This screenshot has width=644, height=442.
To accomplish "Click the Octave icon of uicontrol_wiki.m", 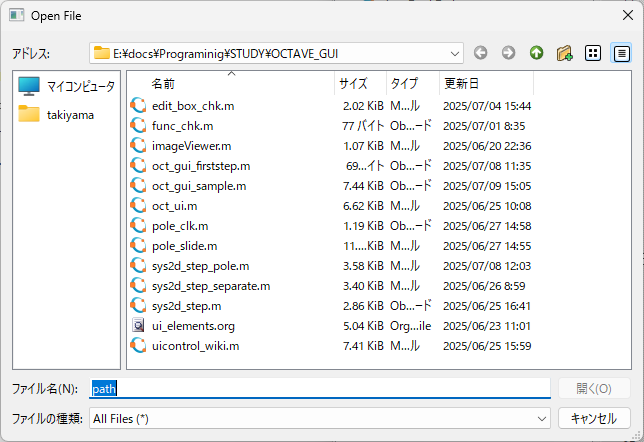I will click(138, 346).
